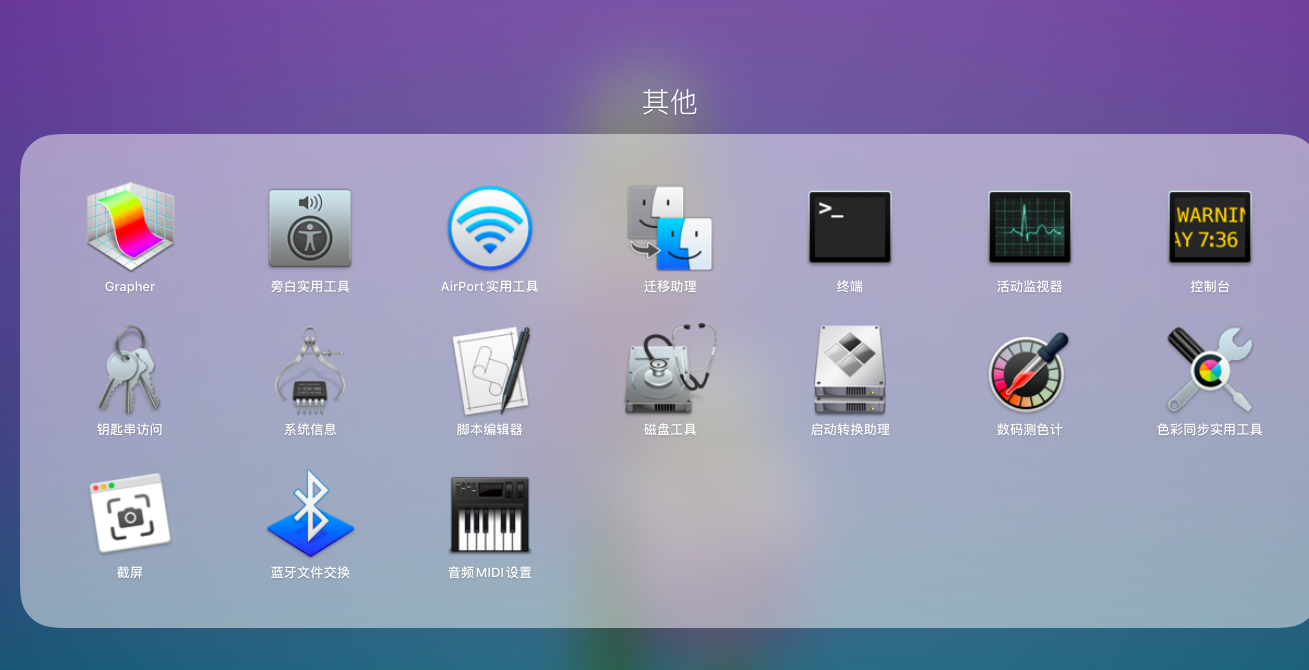Click the "截屏" label text
Screen dimensions: 1309x670
point(130,573)
